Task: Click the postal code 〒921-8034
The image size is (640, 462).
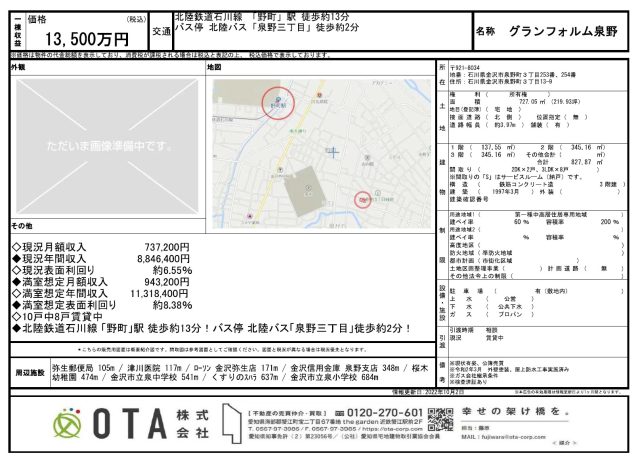Action: 465,68
